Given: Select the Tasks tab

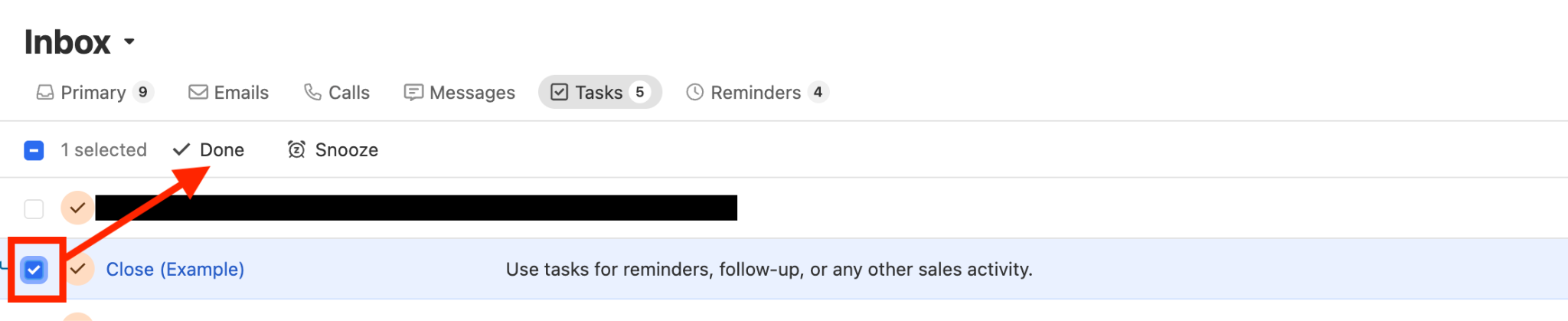Looking at the screenshot, I should click(599, 93).
